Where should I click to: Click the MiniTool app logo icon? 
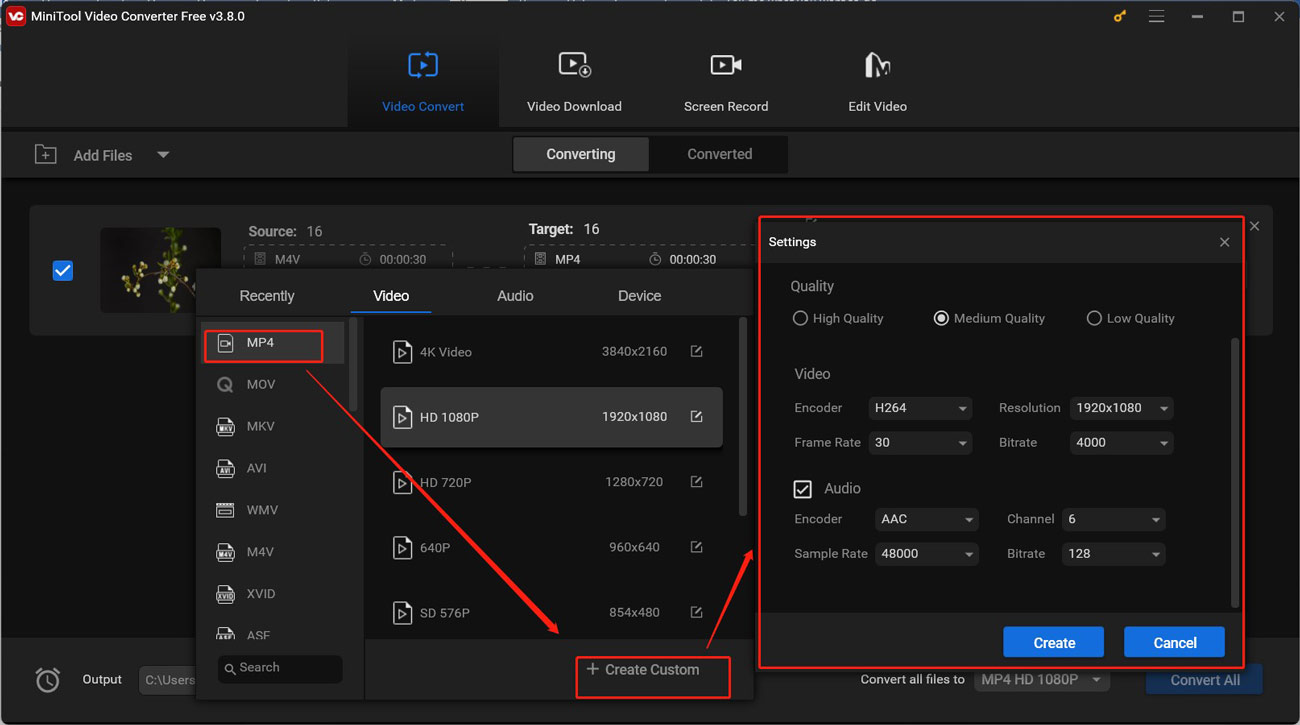pos(15,16)
